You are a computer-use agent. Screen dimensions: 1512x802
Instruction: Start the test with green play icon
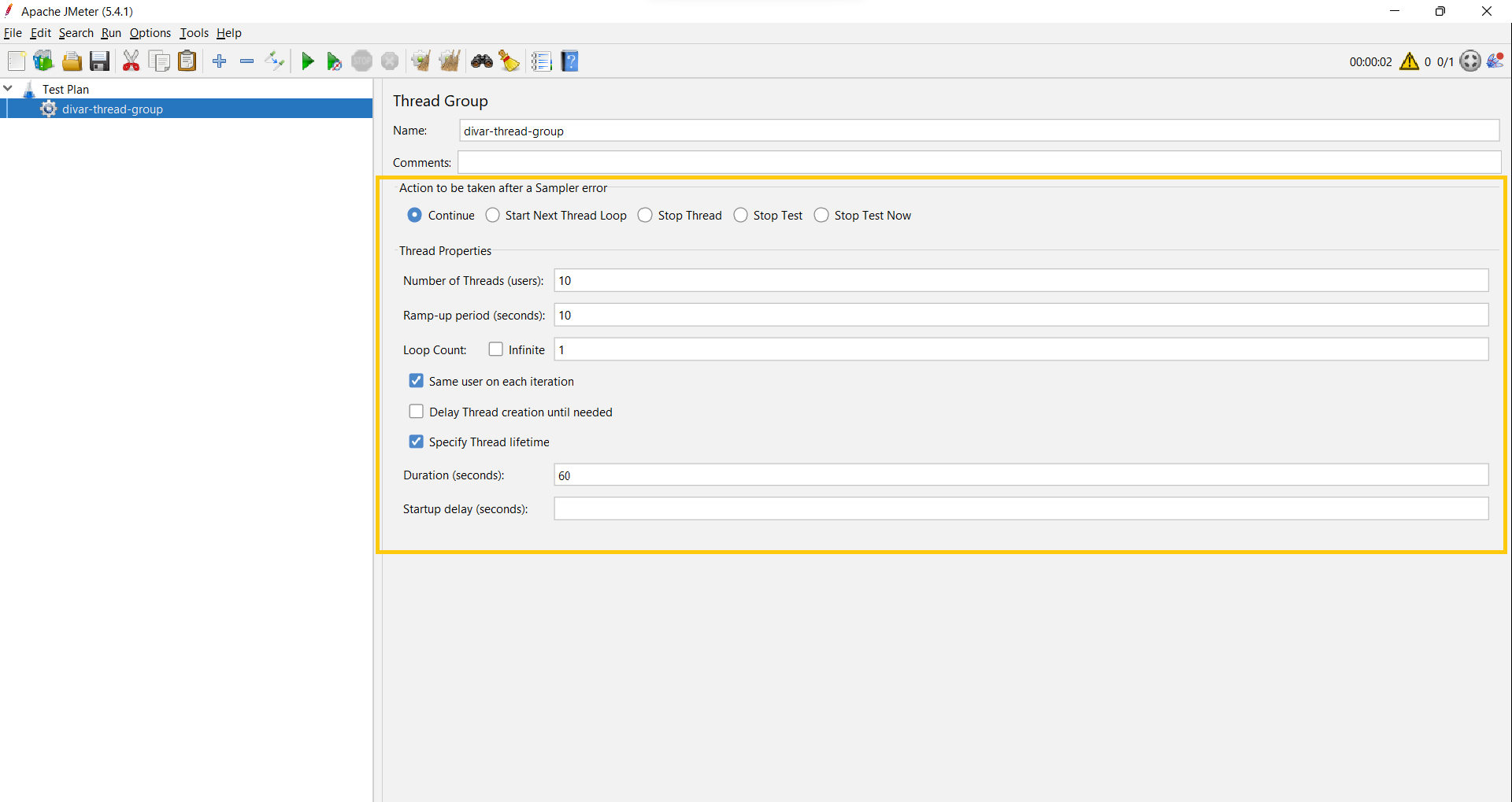tap(308, 61)
